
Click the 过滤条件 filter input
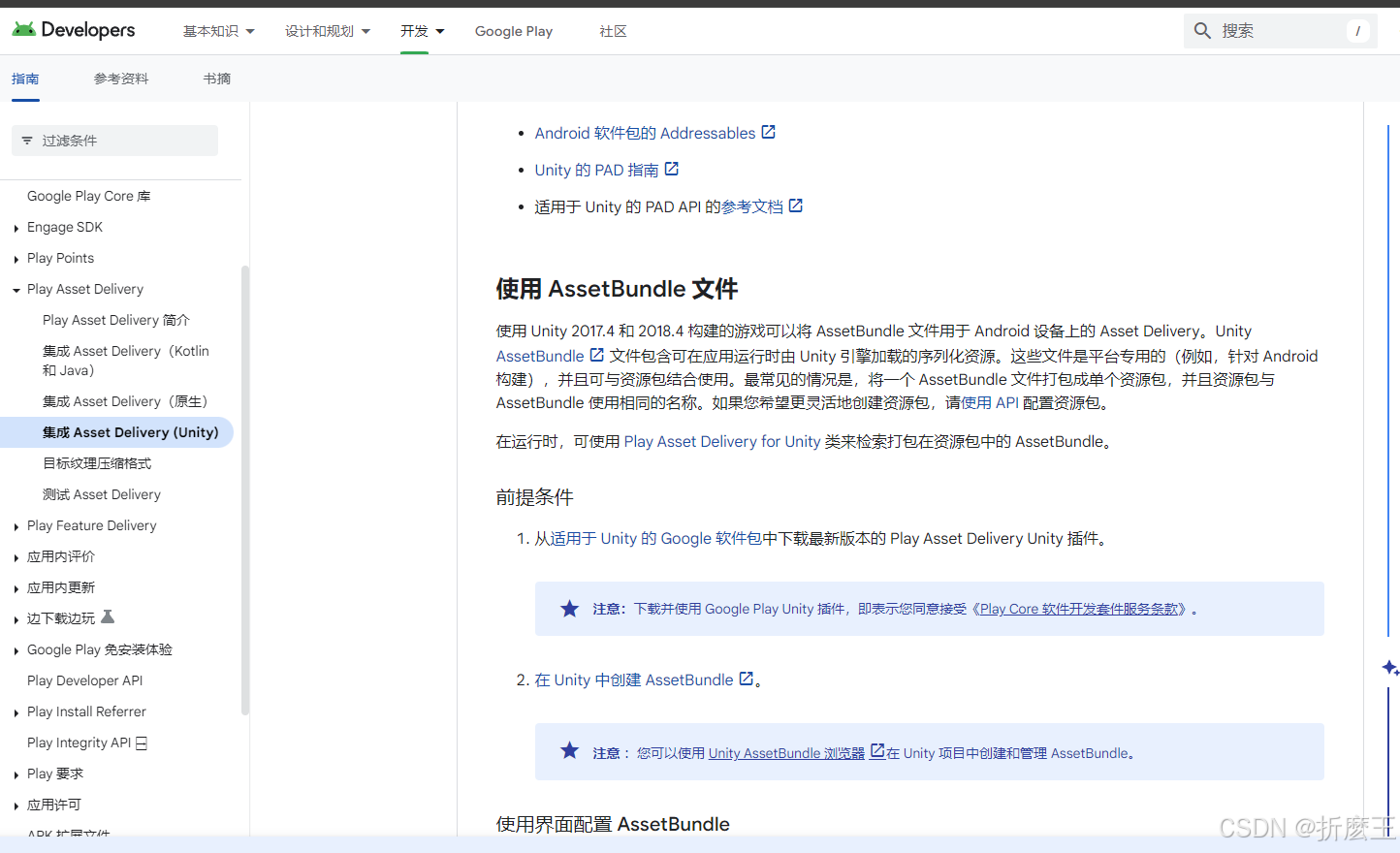[114, 141]
